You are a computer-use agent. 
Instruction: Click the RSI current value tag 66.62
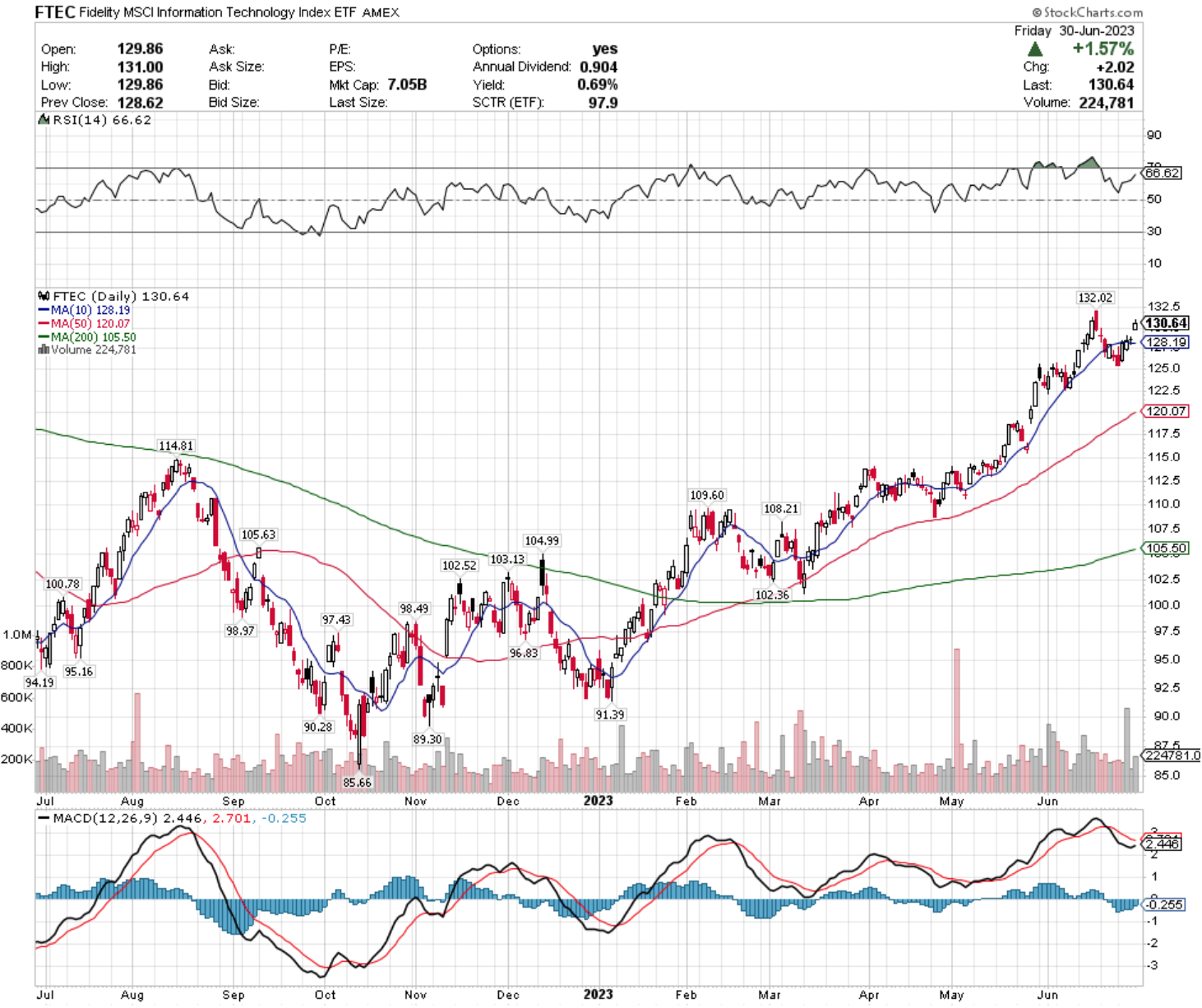(x=1163, y=173)
